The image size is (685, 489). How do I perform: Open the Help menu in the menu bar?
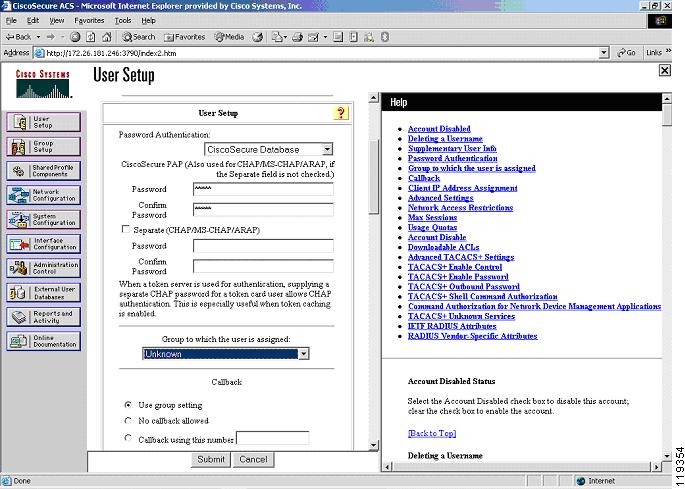[148, 21]
